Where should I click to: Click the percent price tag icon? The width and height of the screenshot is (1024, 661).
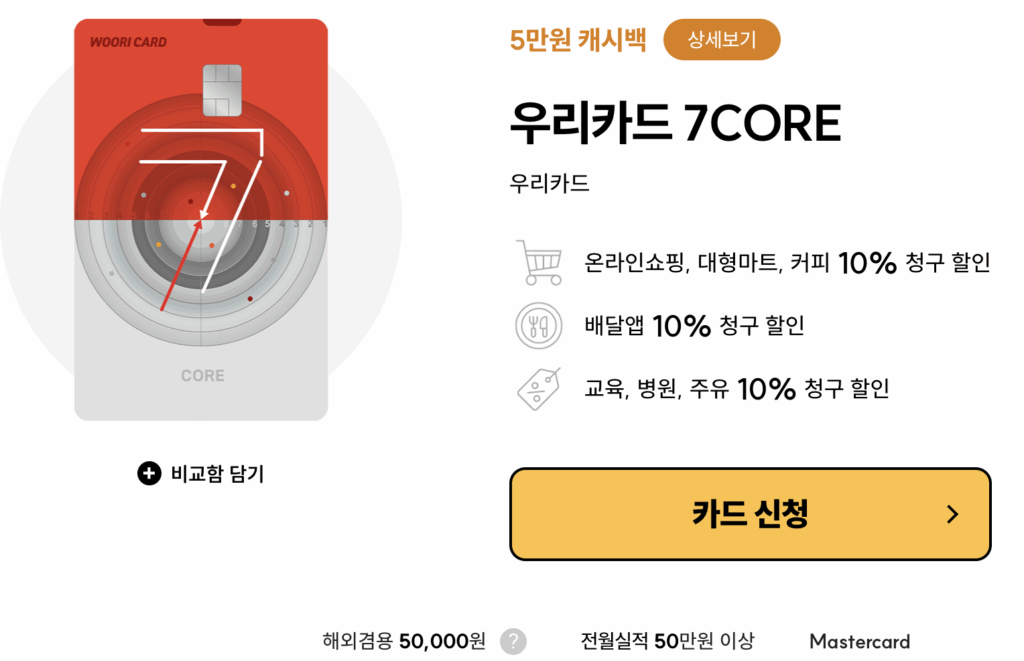click(x=539, y=389)
